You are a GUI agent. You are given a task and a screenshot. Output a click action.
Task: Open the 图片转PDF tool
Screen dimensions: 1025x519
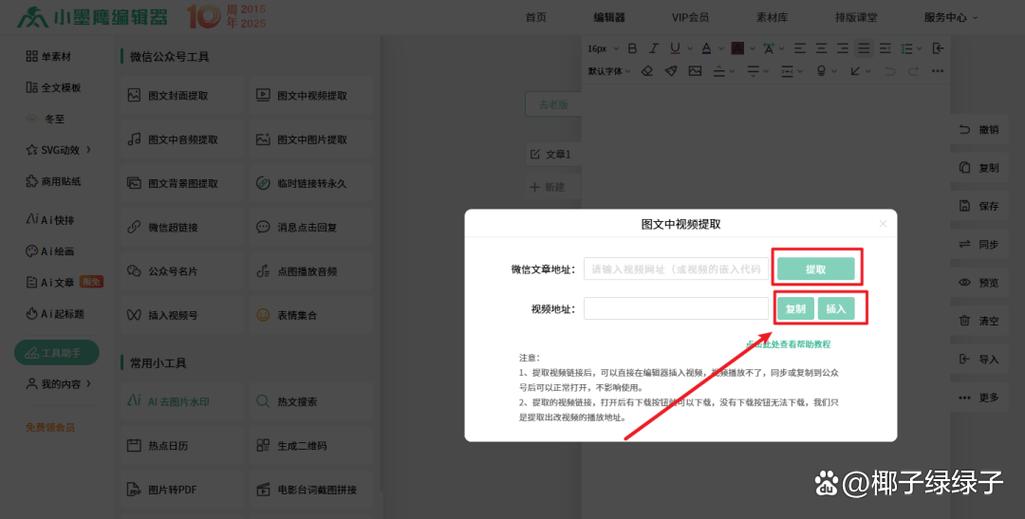(182, 489)
